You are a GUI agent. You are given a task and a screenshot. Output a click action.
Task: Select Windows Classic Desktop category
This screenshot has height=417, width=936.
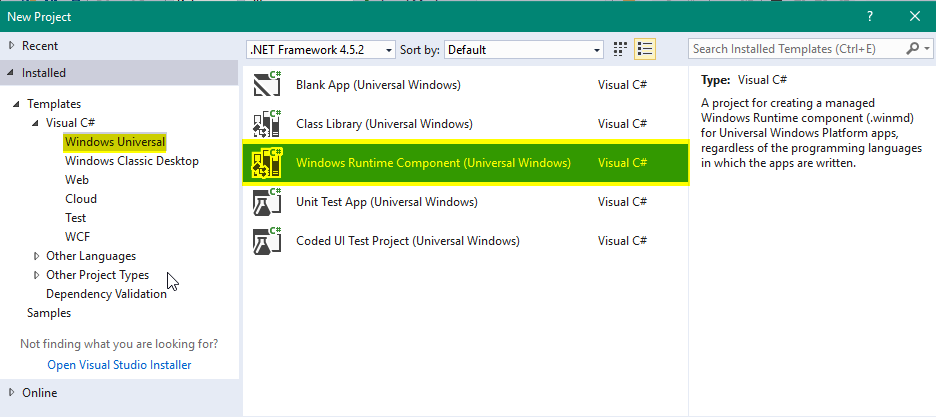tap(132, 161)
